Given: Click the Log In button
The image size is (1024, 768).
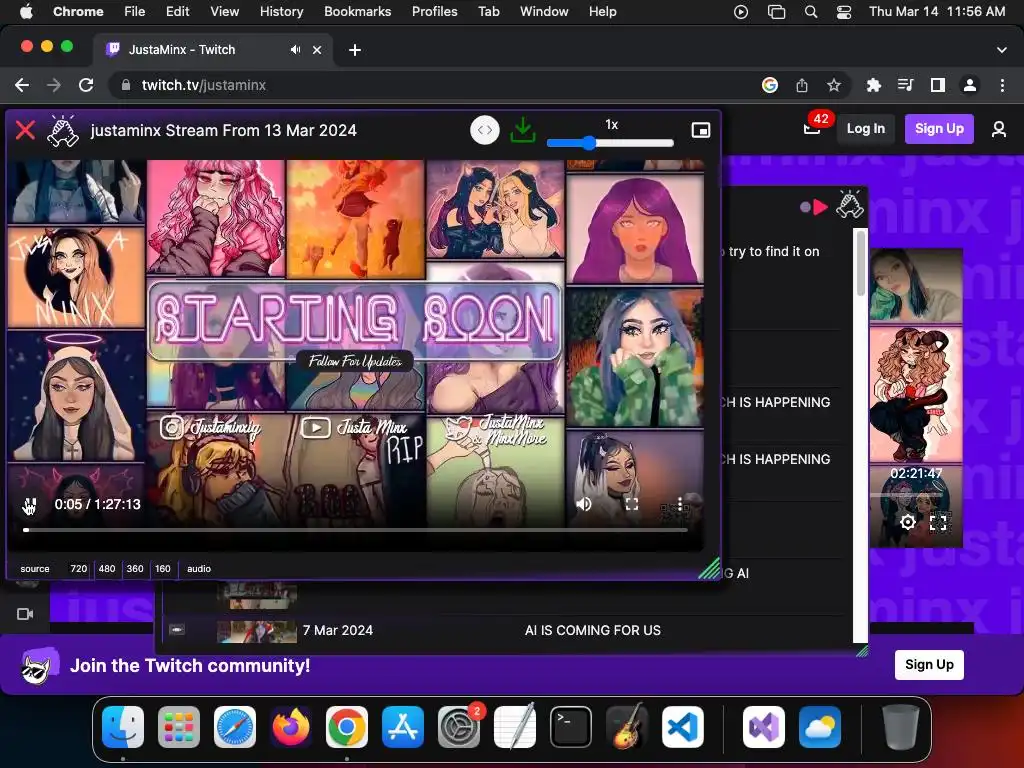Looking at the screenshot, I should tap(865, 129).
